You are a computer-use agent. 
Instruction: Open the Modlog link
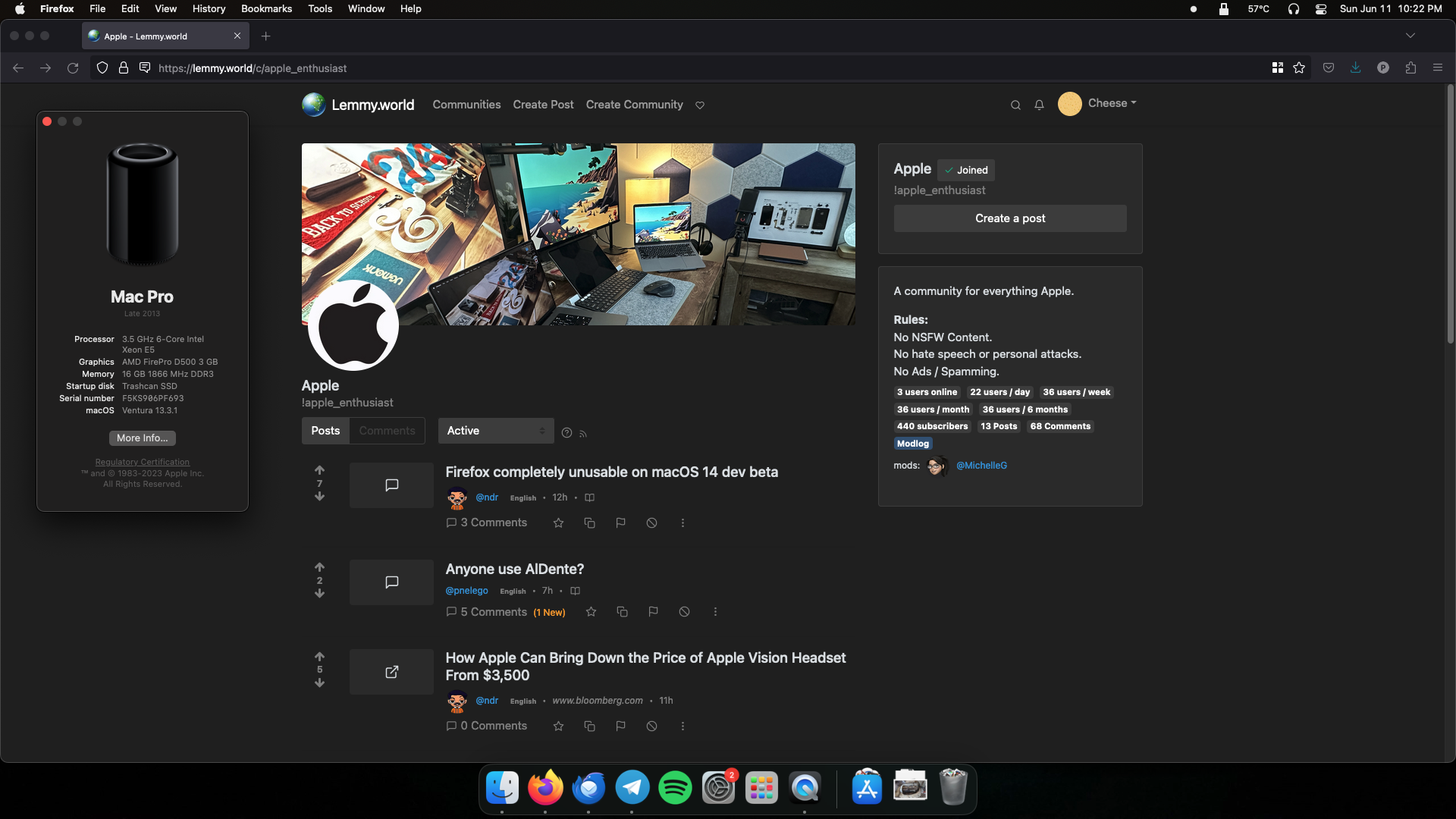point(913,444)
